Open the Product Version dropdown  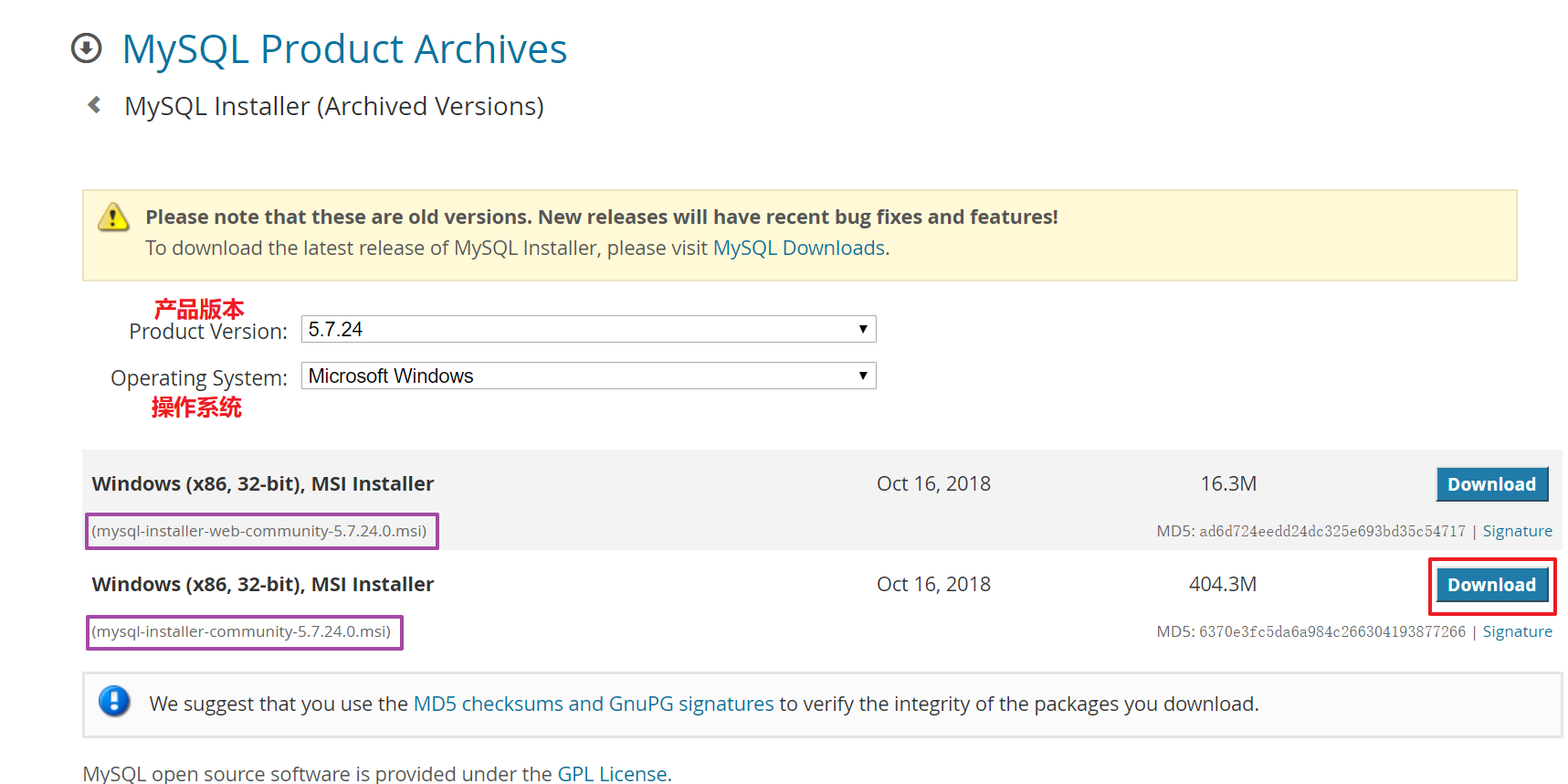[588, 329]
